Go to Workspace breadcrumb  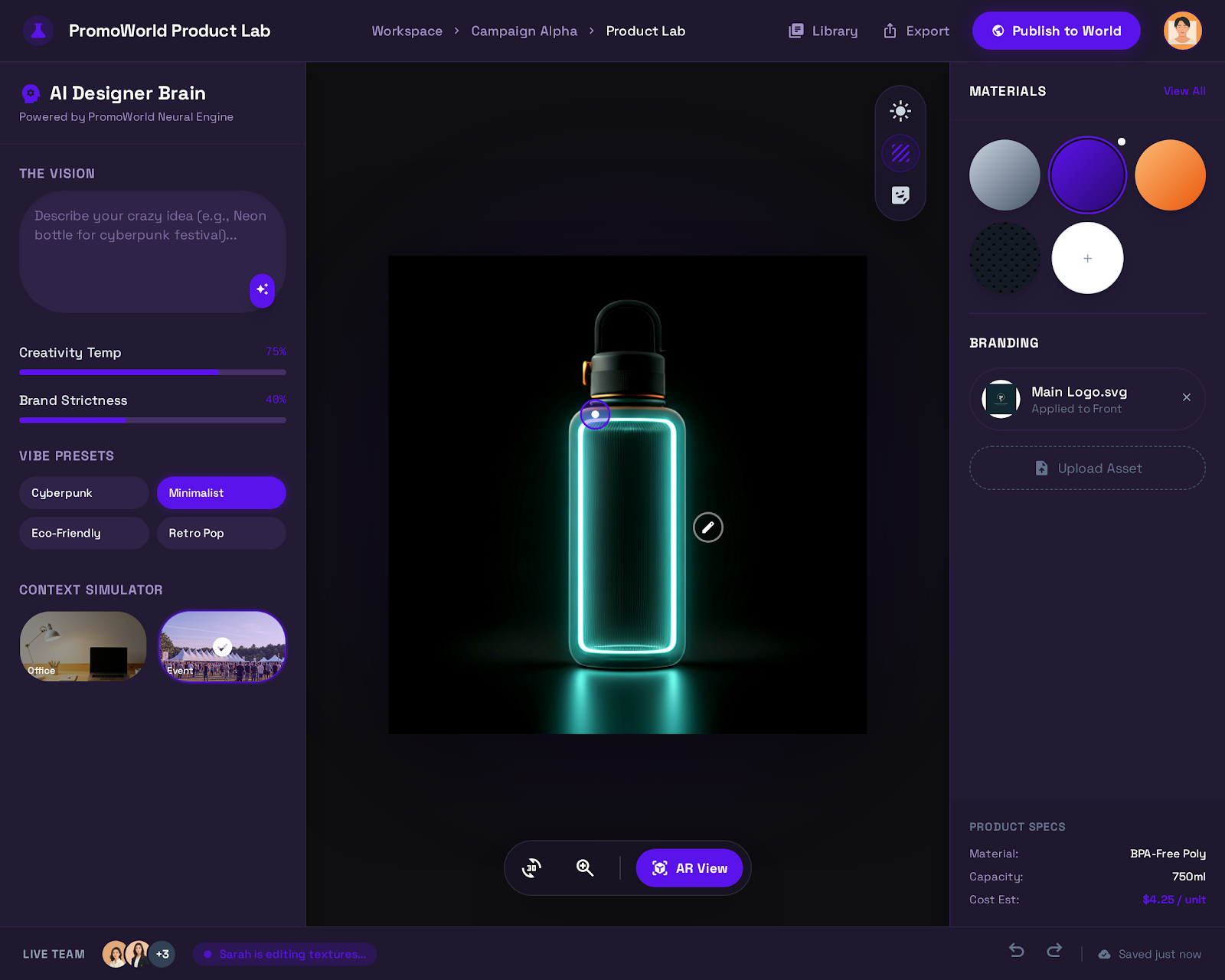407,31
